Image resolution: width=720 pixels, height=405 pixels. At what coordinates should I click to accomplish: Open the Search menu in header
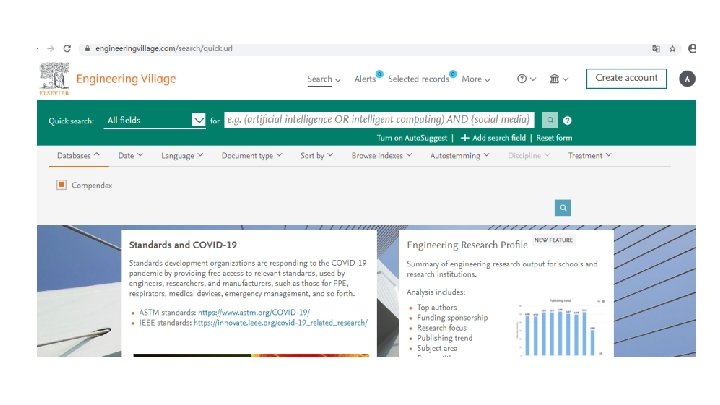pos(324,79)
